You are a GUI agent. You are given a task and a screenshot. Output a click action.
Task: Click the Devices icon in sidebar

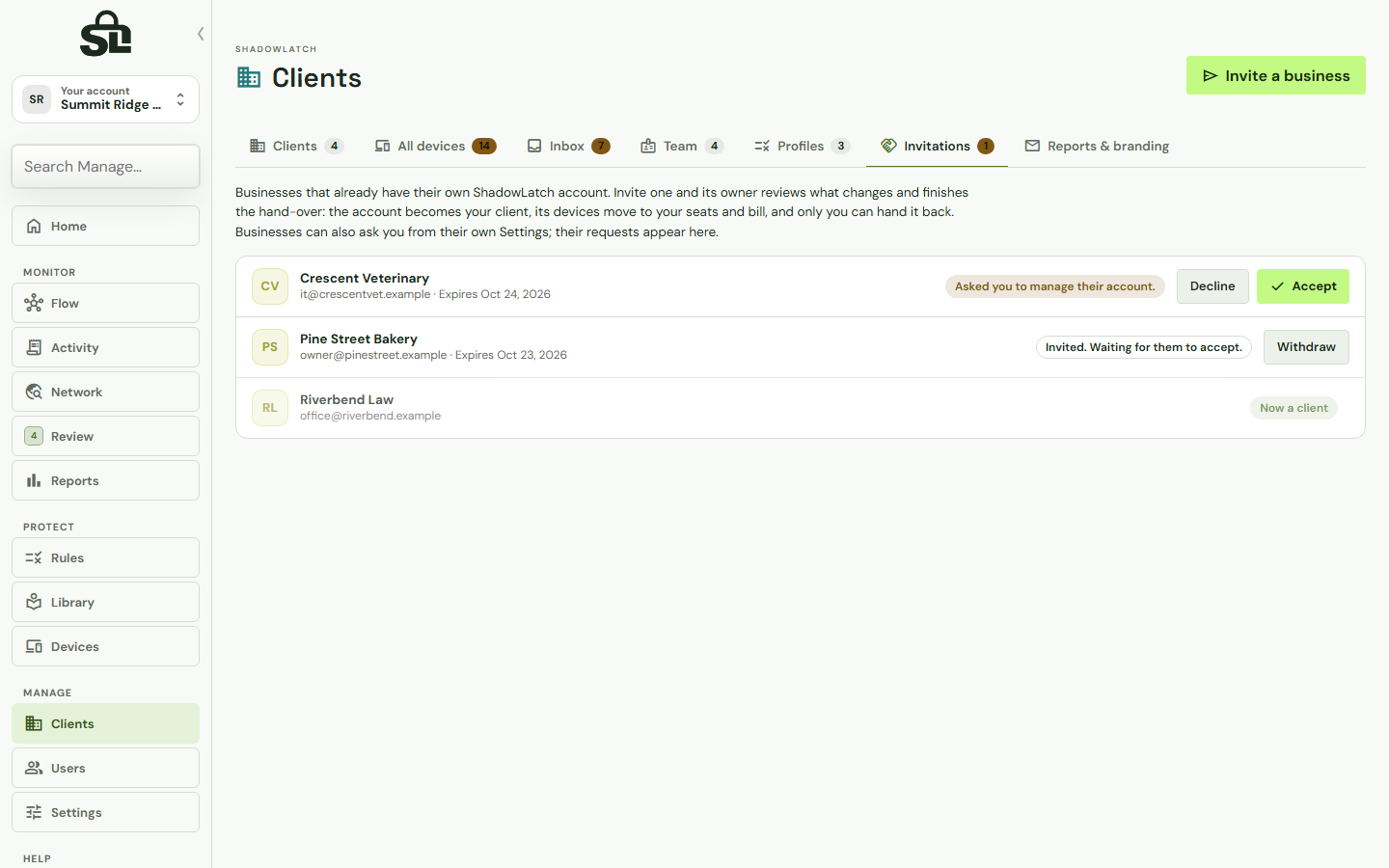tap(34, 646)
